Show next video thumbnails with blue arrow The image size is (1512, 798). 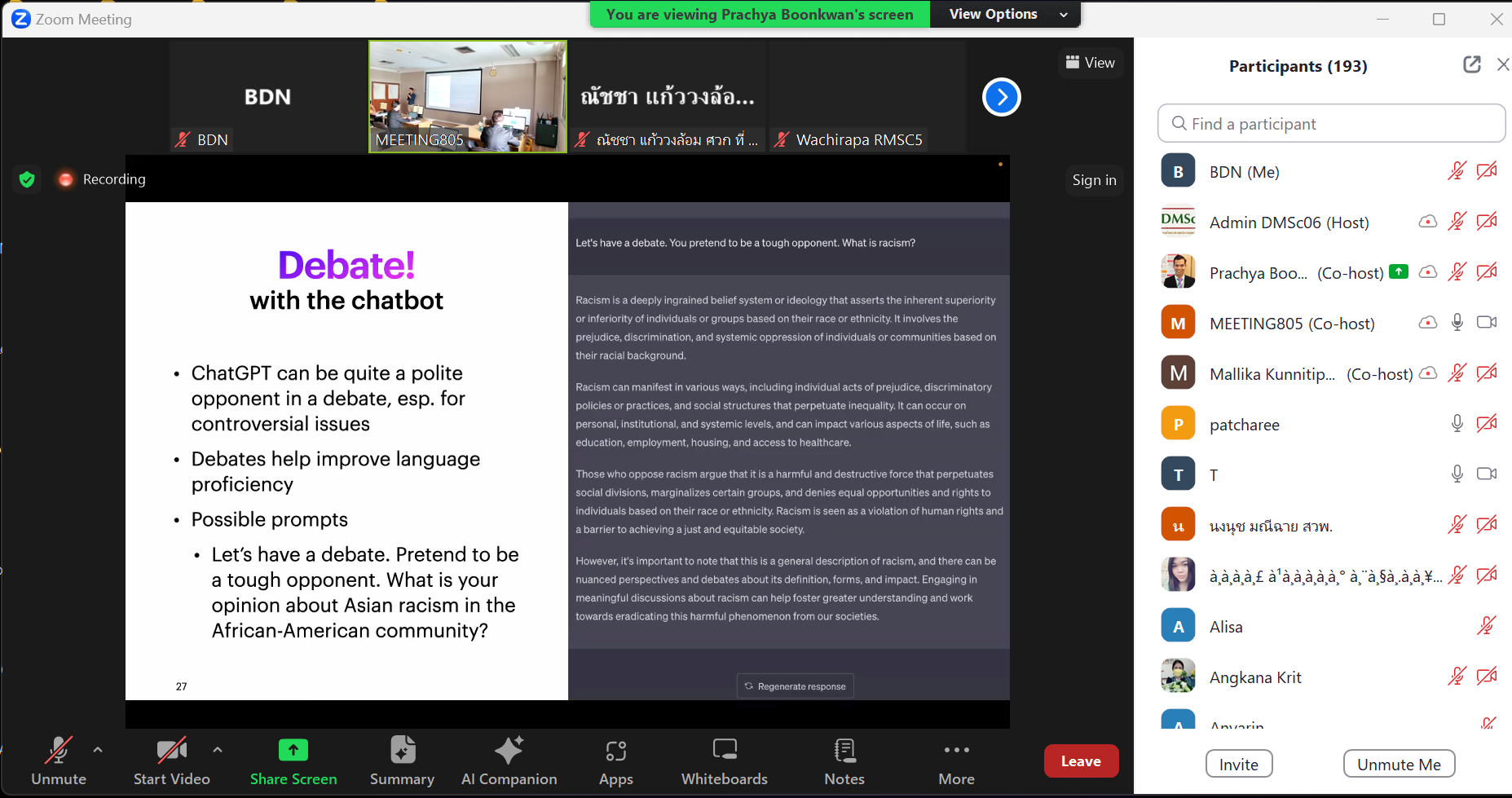click(1001, 98)
